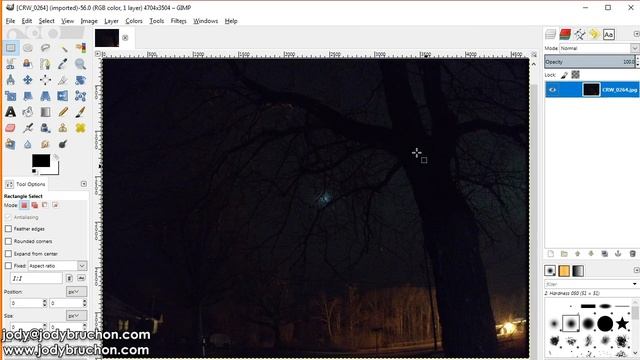This screenshot has width=640, height=360.
Task: Select the Ink tool
Action: pos(45,128)
